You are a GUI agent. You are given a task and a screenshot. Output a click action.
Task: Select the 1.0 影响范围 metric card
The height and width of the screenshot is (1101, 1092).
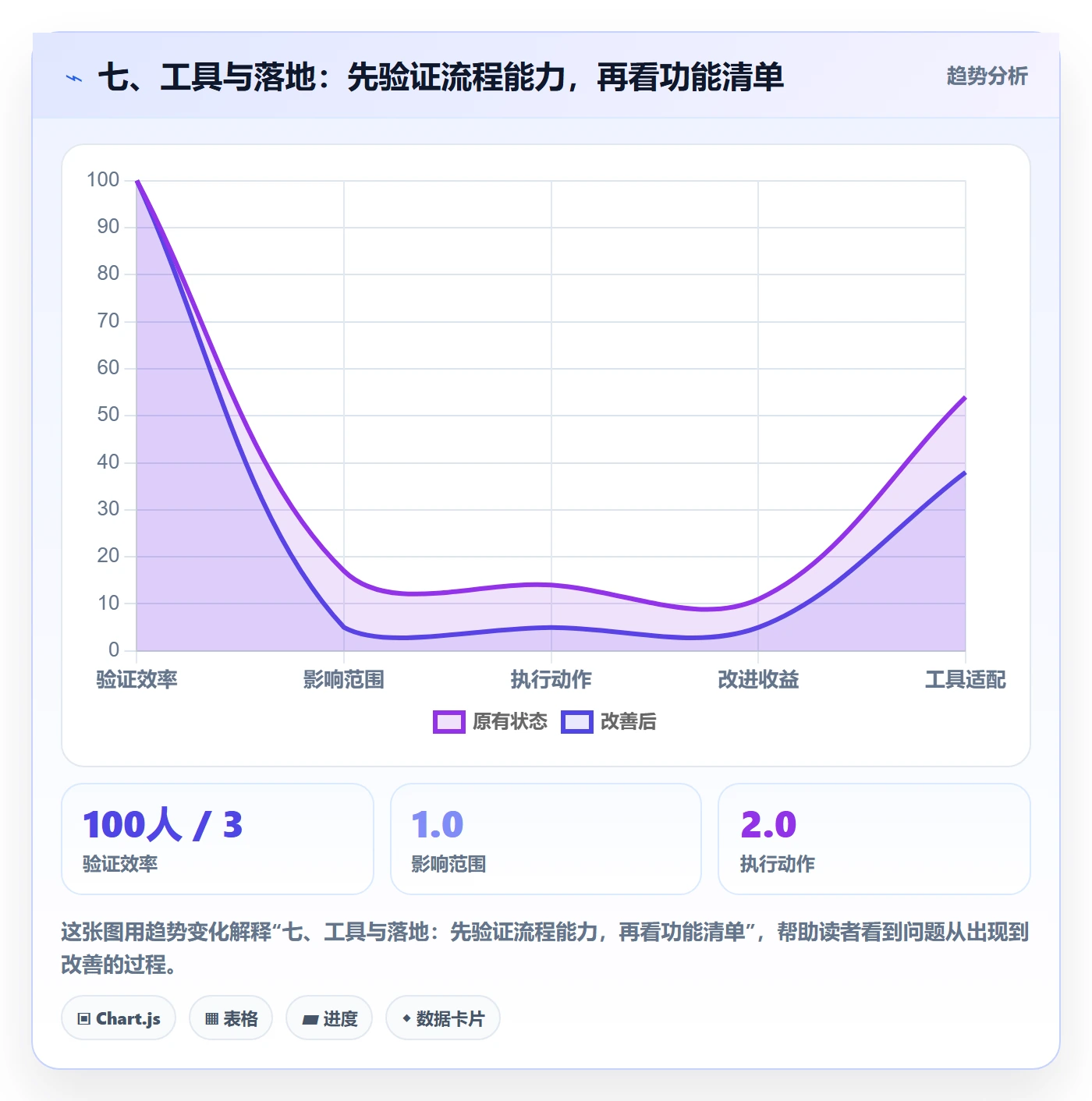pos(546,839)
